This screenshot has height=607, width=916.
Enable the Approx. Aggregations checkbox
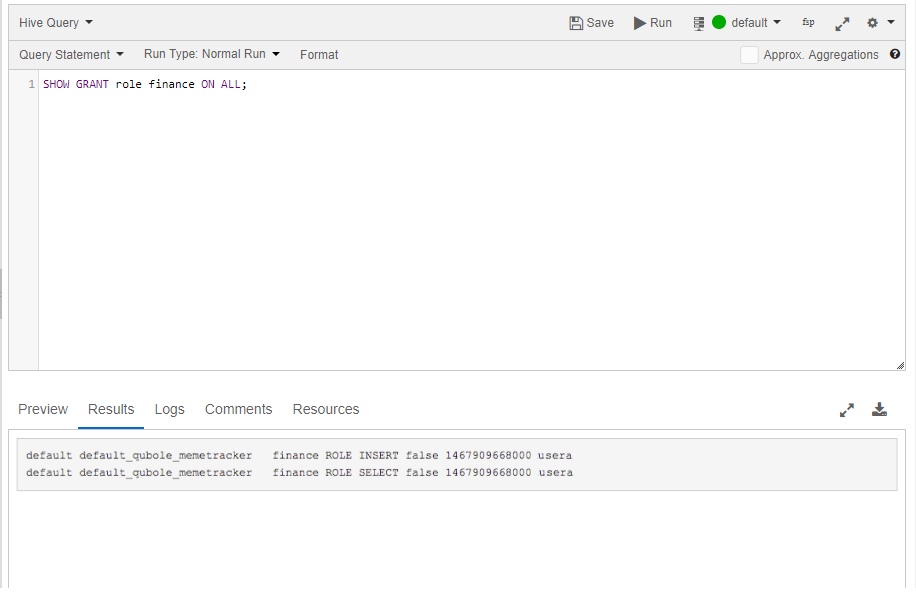pos(749,55)
